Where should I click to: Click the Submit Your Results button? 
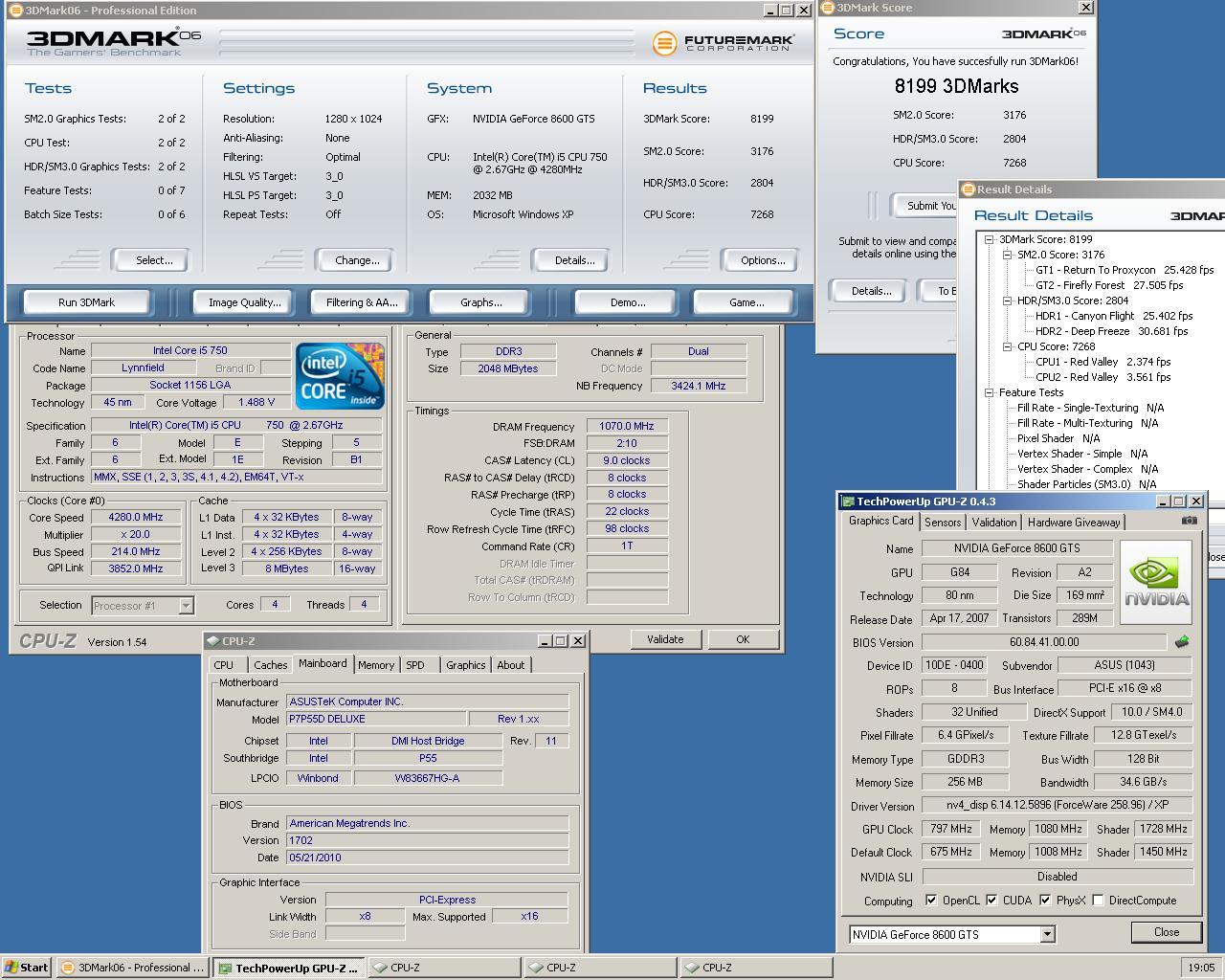tap(925, 206)
